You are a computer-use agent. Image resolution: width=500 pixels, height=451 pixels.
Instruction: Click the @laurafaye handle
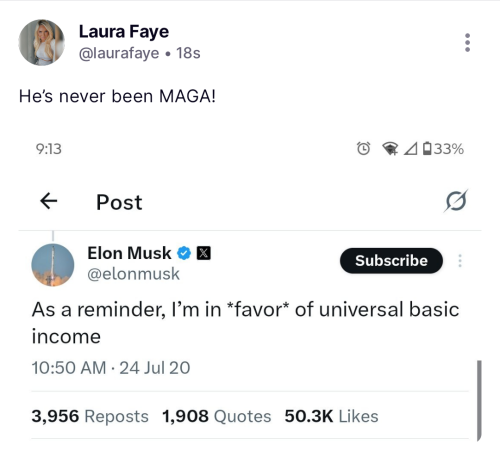[x=119, y=53]
